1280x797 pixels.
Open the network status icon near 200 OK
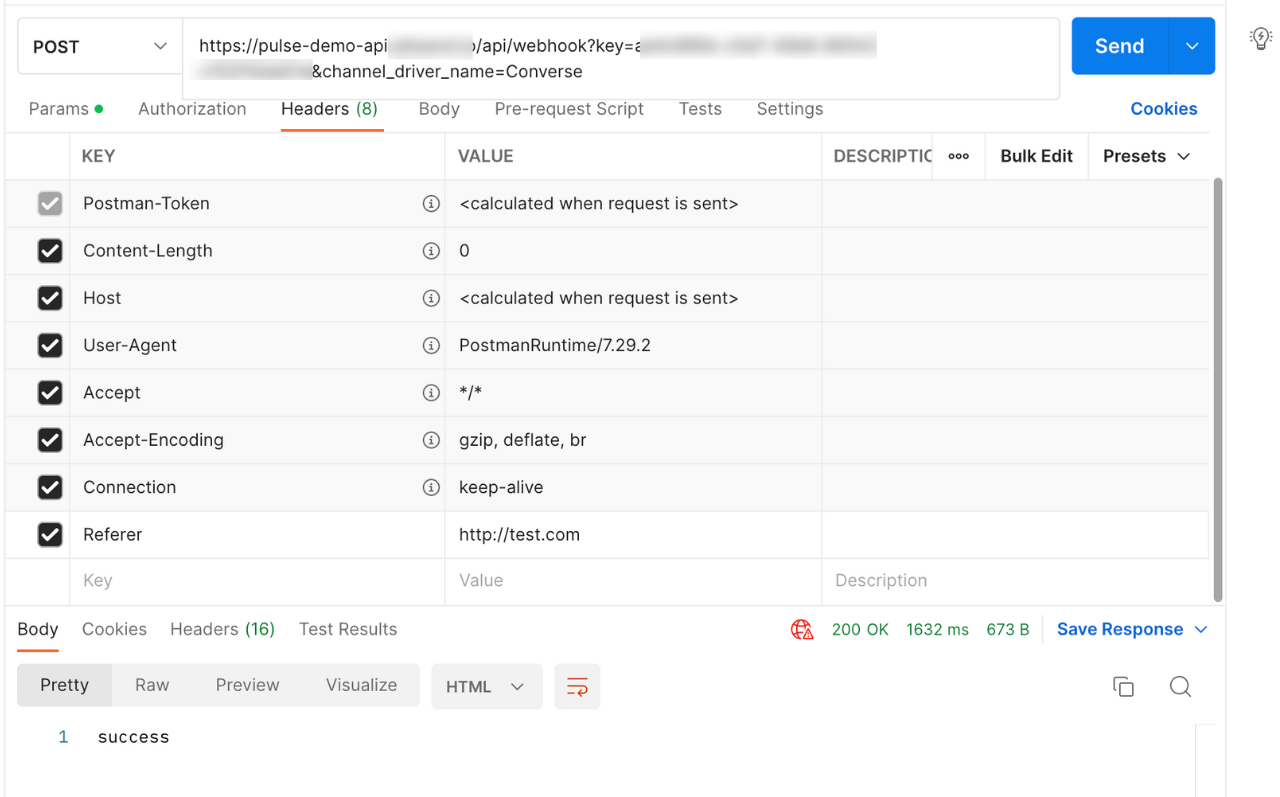click(800, 629)
